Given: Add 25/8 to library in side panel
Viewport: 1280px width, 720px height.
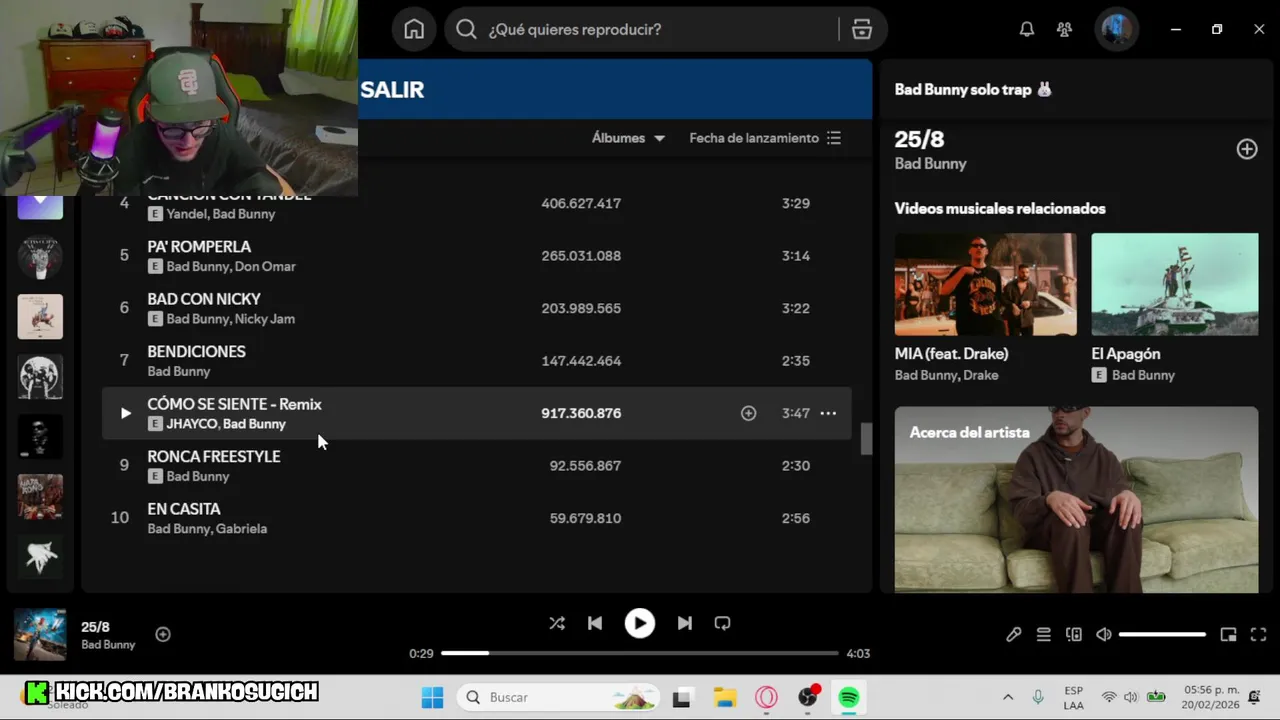Looking at the screenshot, I should 1247,149.
